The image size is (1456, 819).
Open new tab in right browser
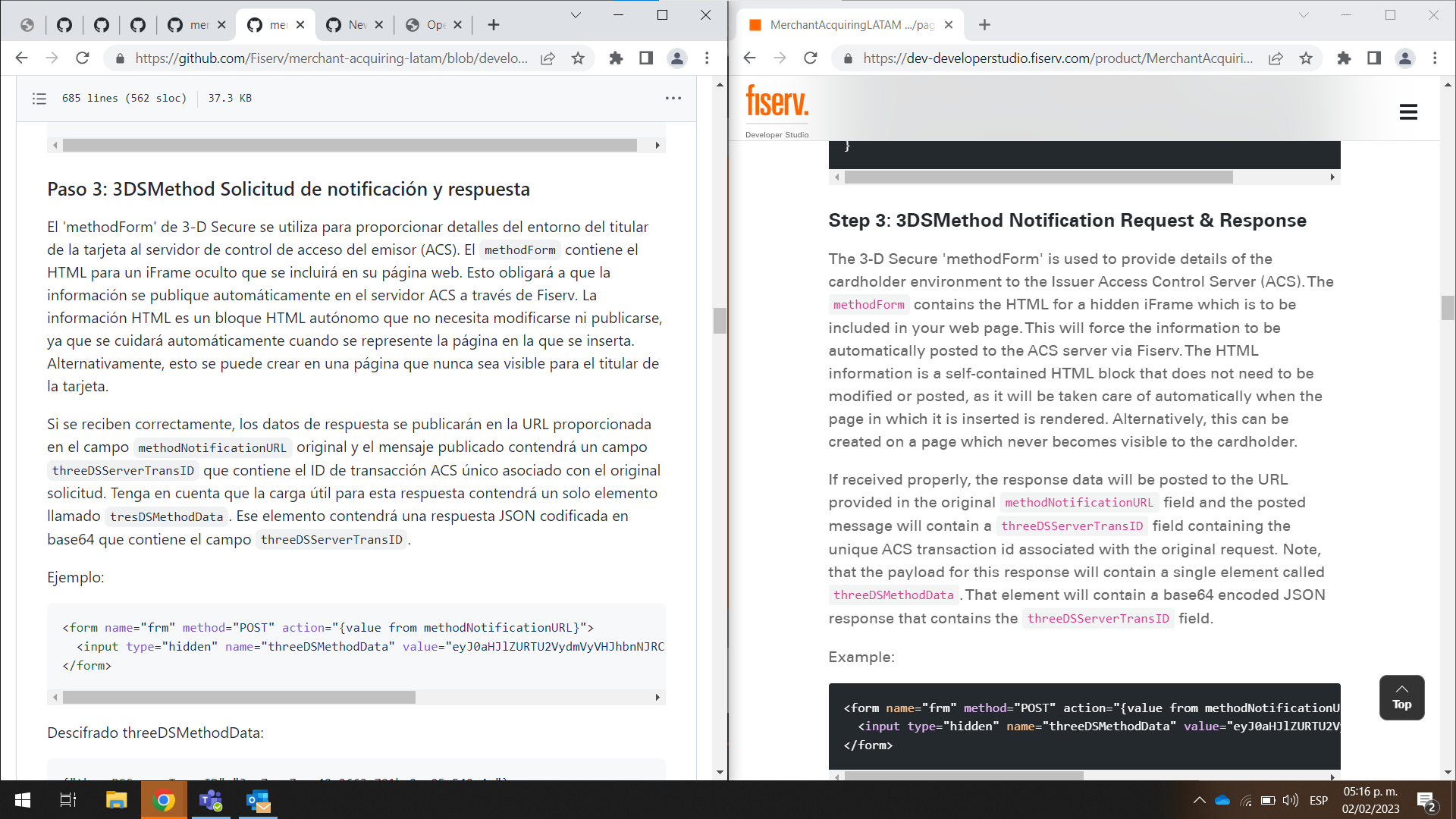tap(984, 25)
